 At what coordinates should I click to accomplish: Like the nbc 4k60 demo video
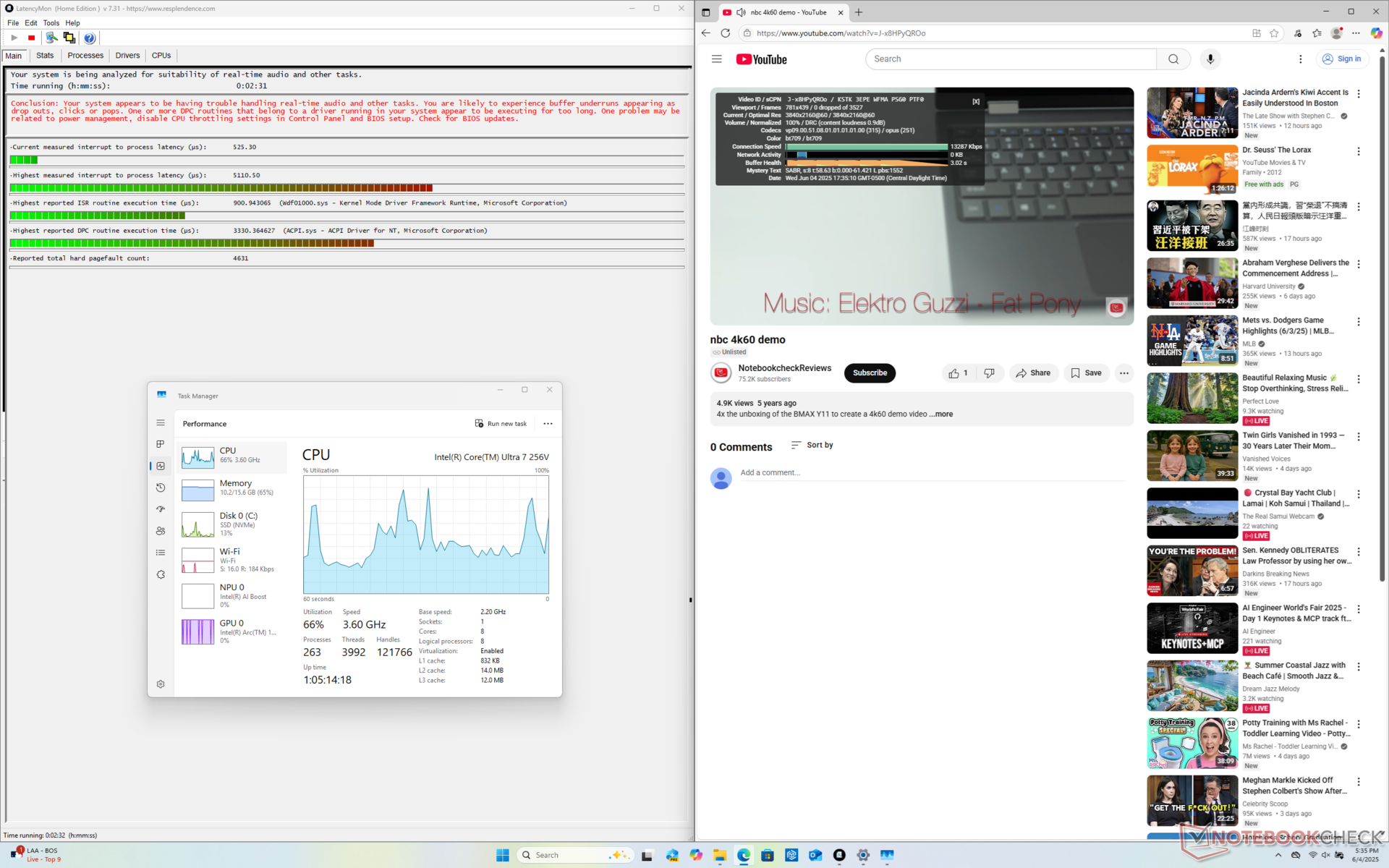pos(959,373)
